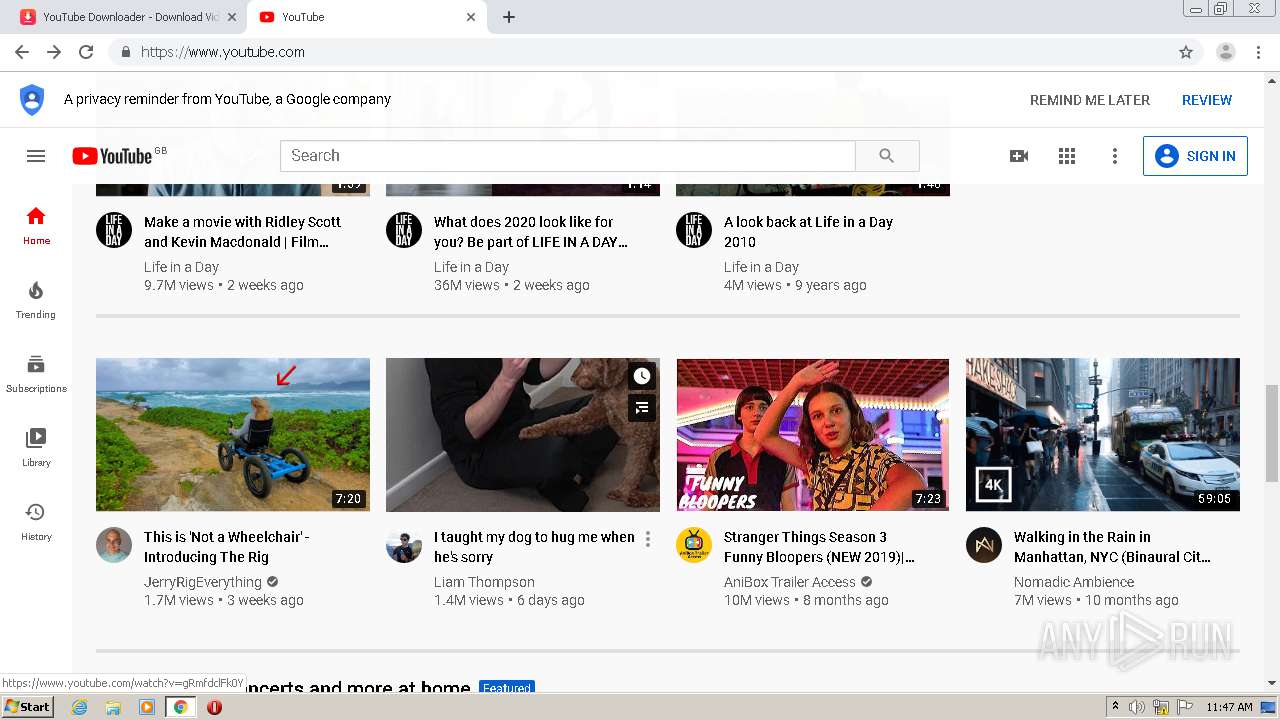
Task: Click REMIND ME LATER
Action: point(1090,100)
